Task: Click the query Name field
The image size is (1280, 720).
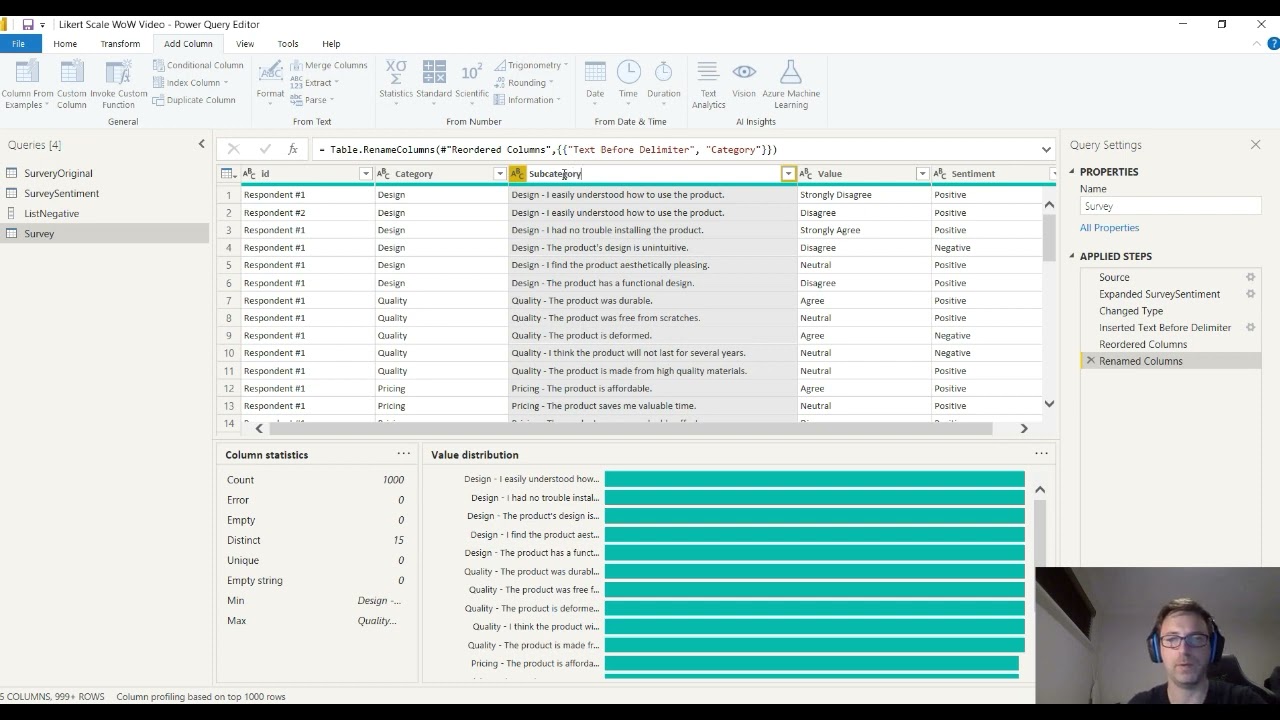Action: 1170,206
